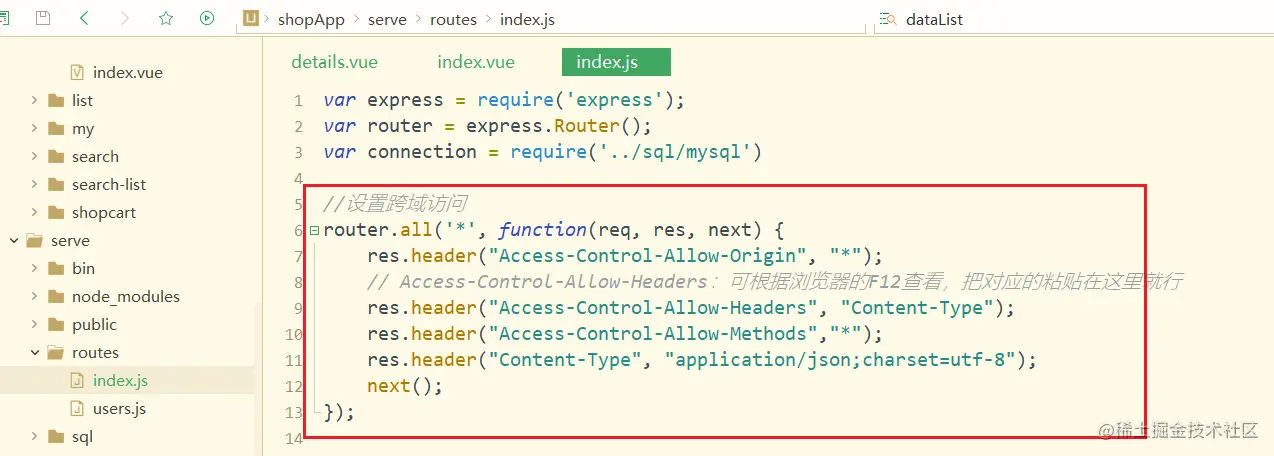Open users.js in the file tree

120,408
